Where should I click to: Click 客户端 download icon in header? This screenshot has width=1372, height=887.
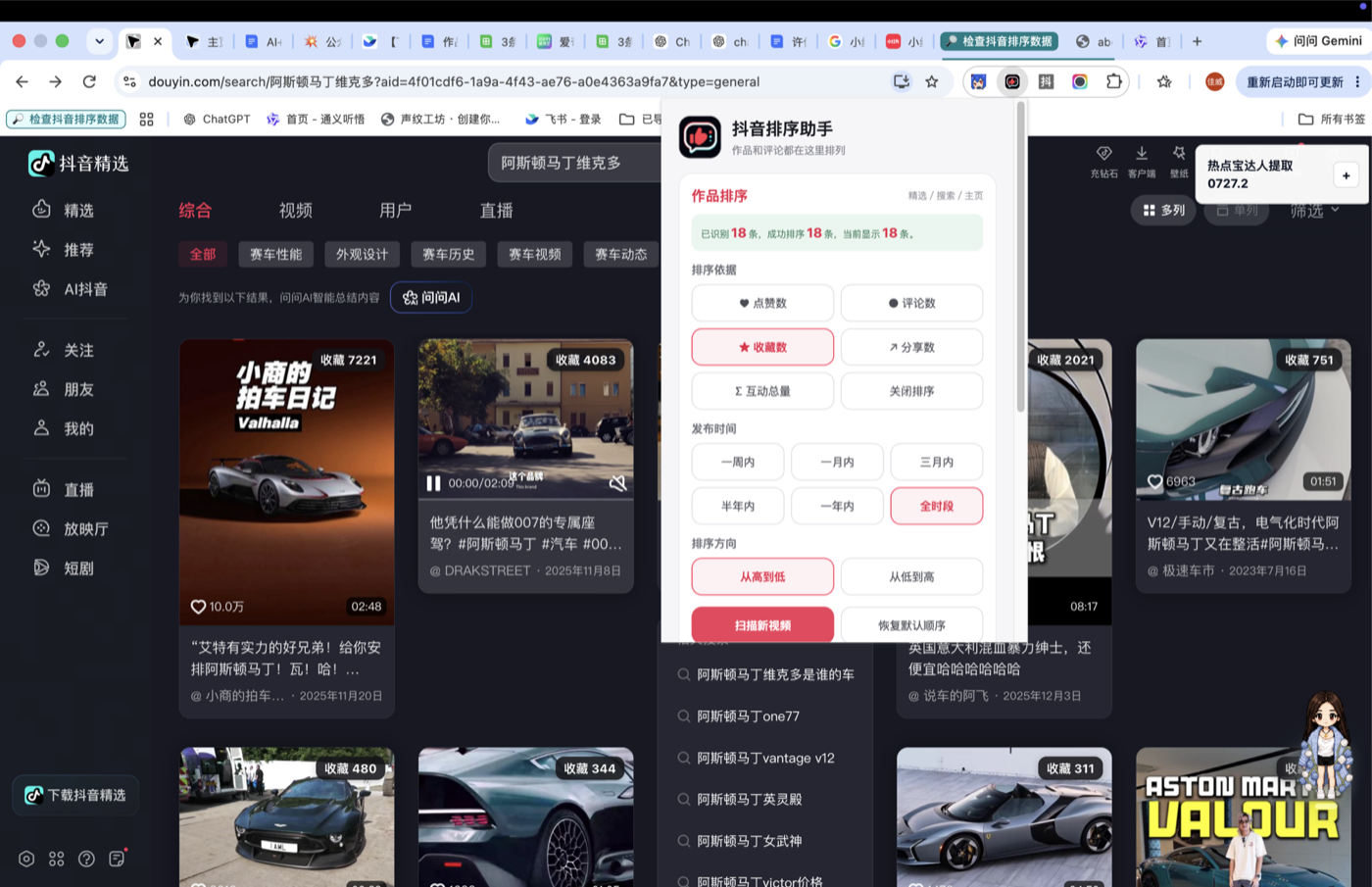(1142, 161)
